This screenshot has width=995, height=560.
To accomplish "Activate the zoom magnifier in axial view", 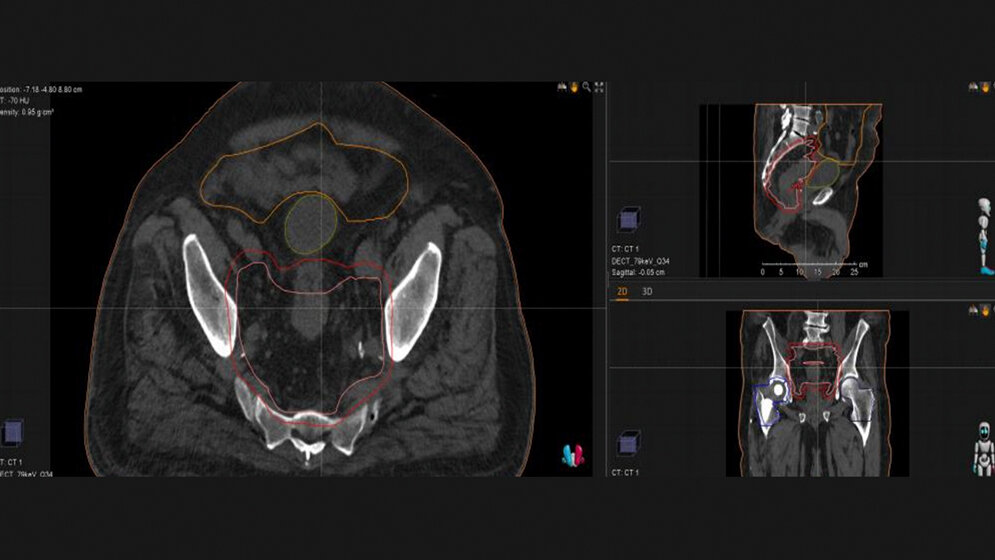I will [587, 88].
